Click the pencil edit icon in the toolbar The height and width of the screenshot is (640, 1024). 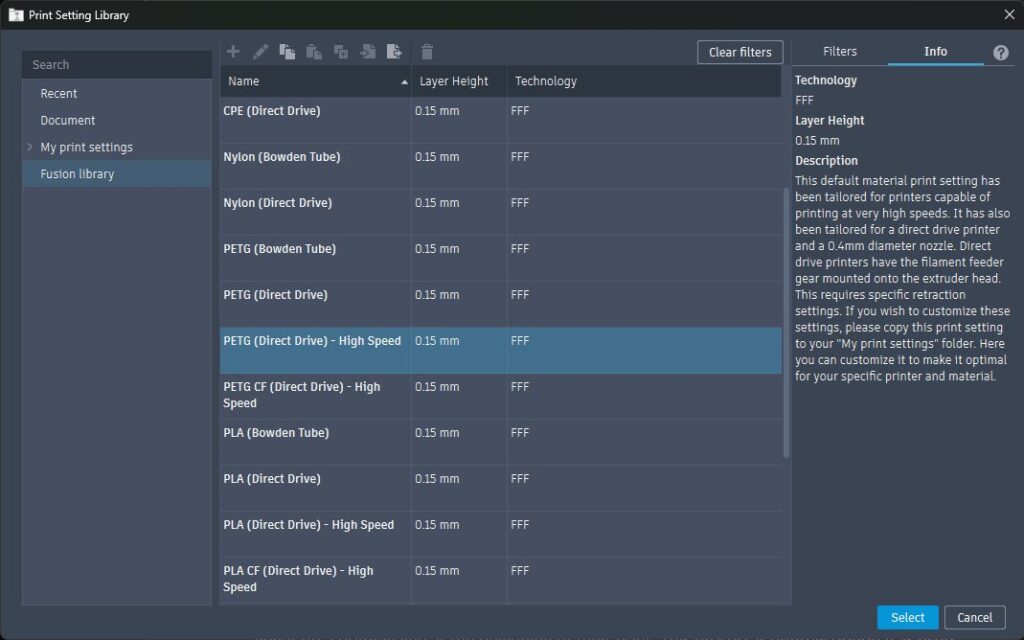coord(260,52)
